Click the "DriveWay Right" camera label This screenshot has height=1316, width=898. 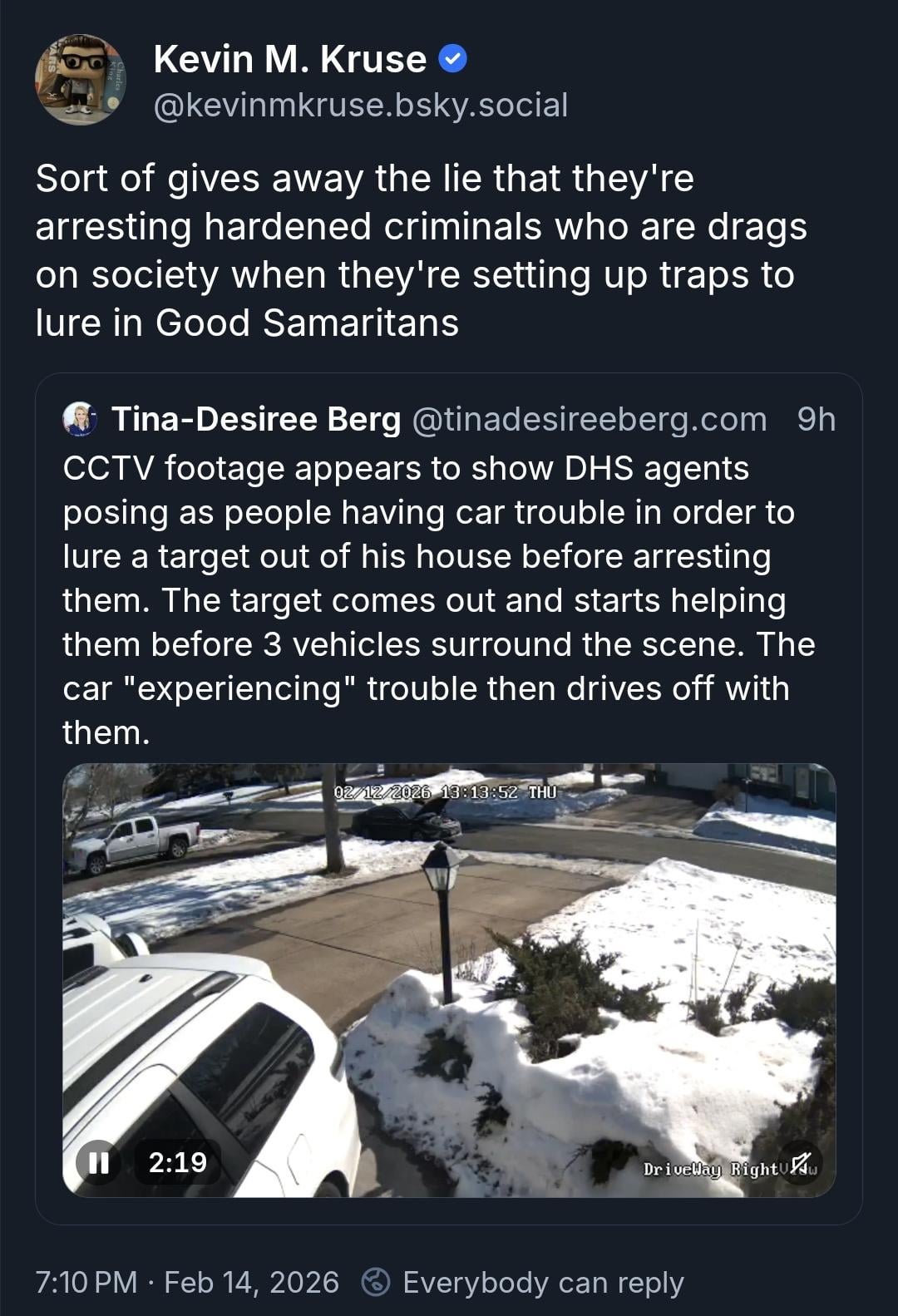[x=709, y=1169]
